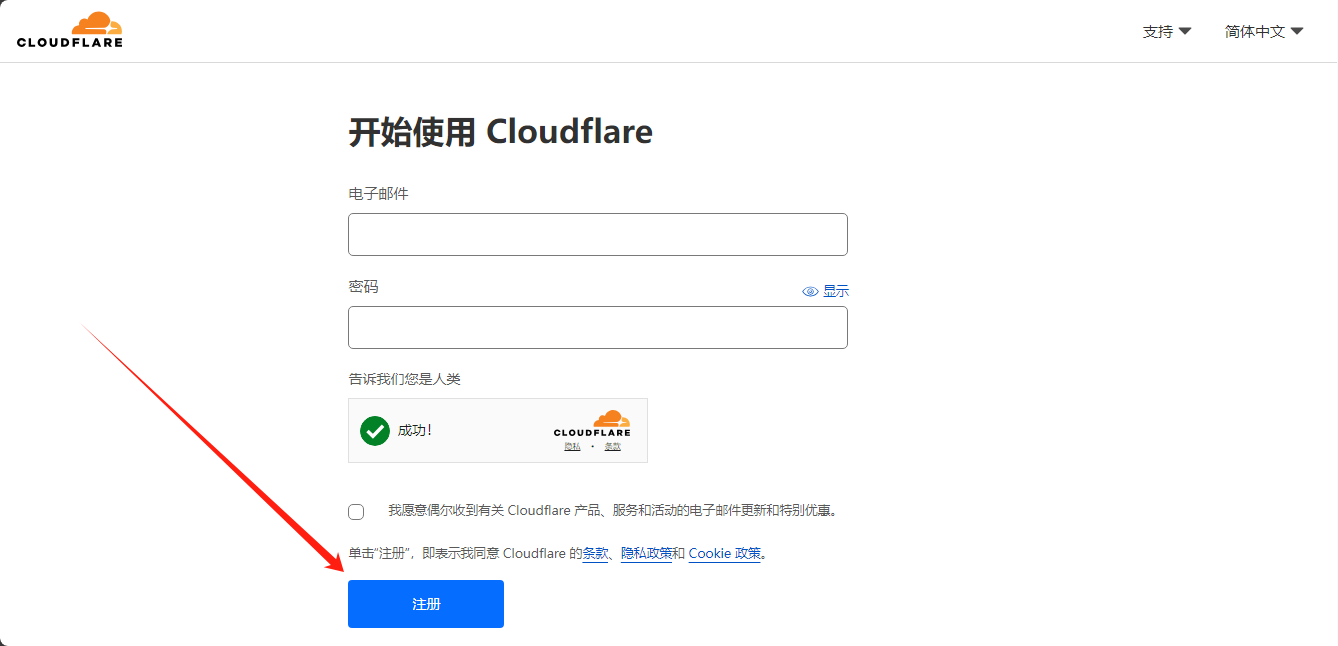Click the triangle arrow next to 简体中文
This screenshot has height=646, width=1338.
click(x=1297, y=31)
